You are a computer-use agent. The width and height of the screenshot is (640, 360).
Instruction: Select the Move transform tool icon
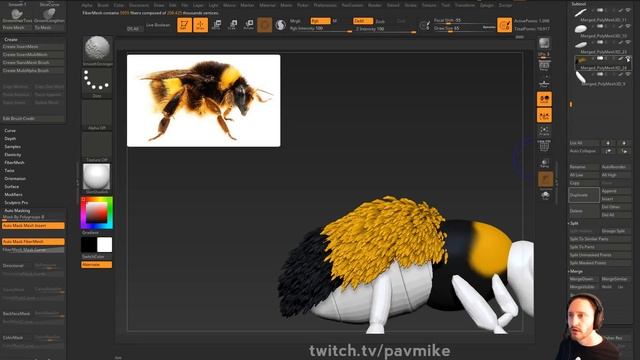click(x=217, y=25)
